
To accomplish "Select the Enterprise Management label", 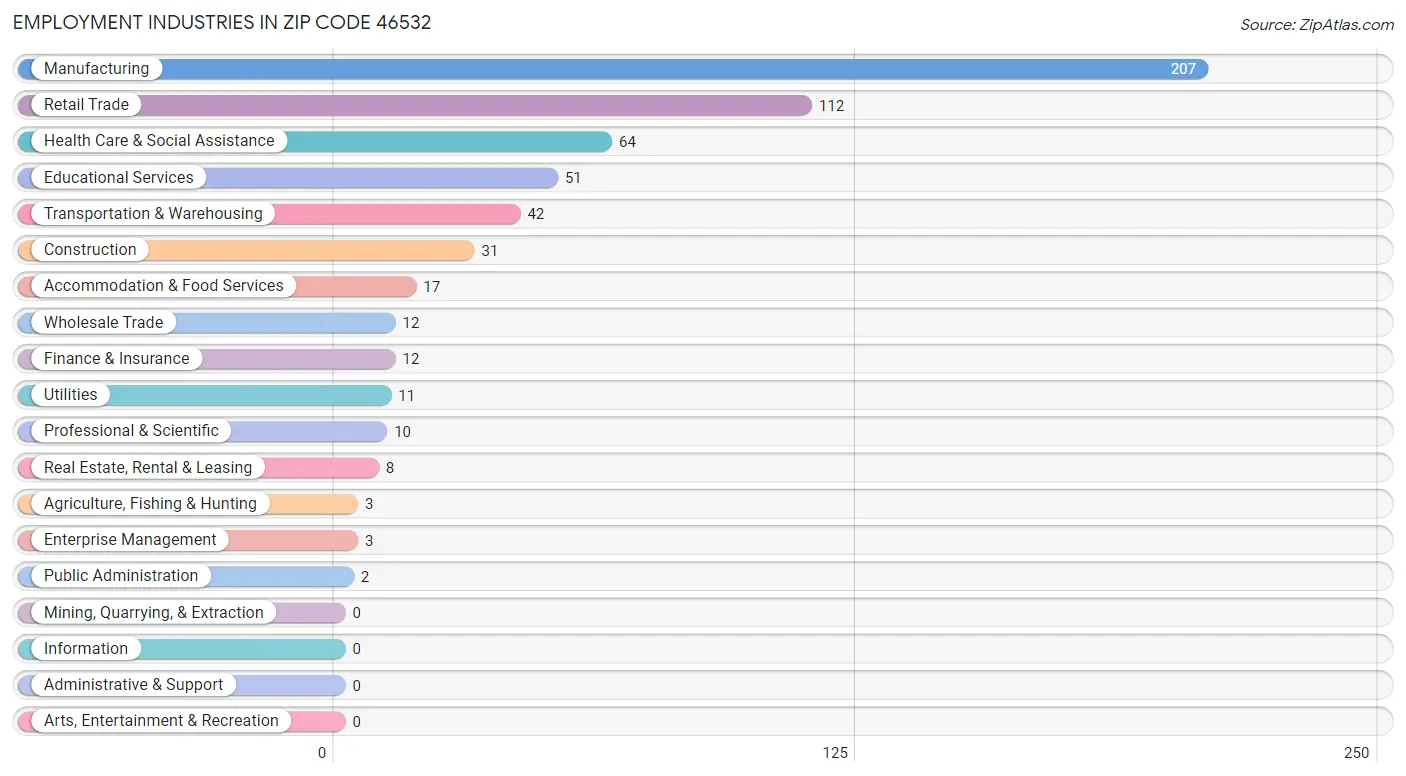I will tap(130, 539).
